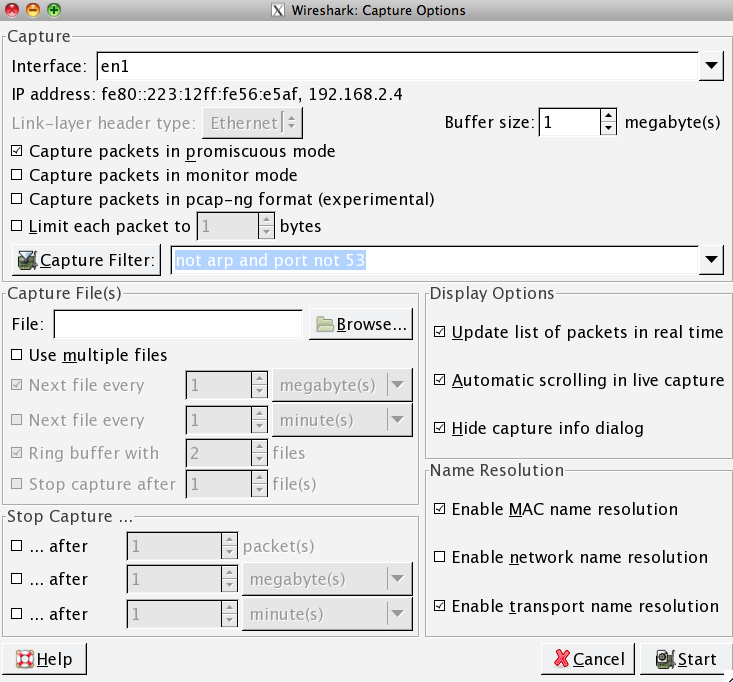The height and width of the screenshot is (682, 733).
Task: Check Limit each packet to bytes
Action: pos(17,226)
